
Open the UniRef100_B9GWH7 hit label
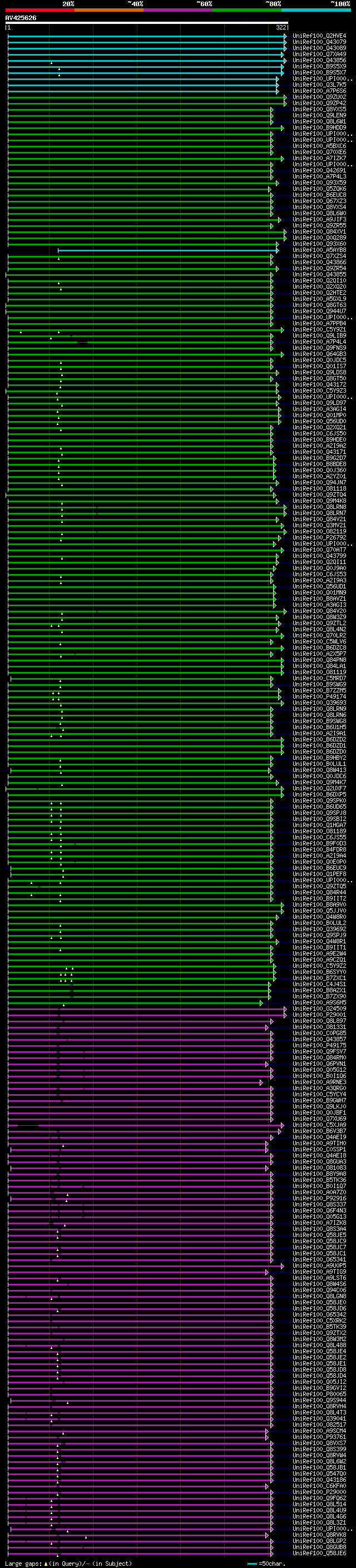[x=319, y=1101]
